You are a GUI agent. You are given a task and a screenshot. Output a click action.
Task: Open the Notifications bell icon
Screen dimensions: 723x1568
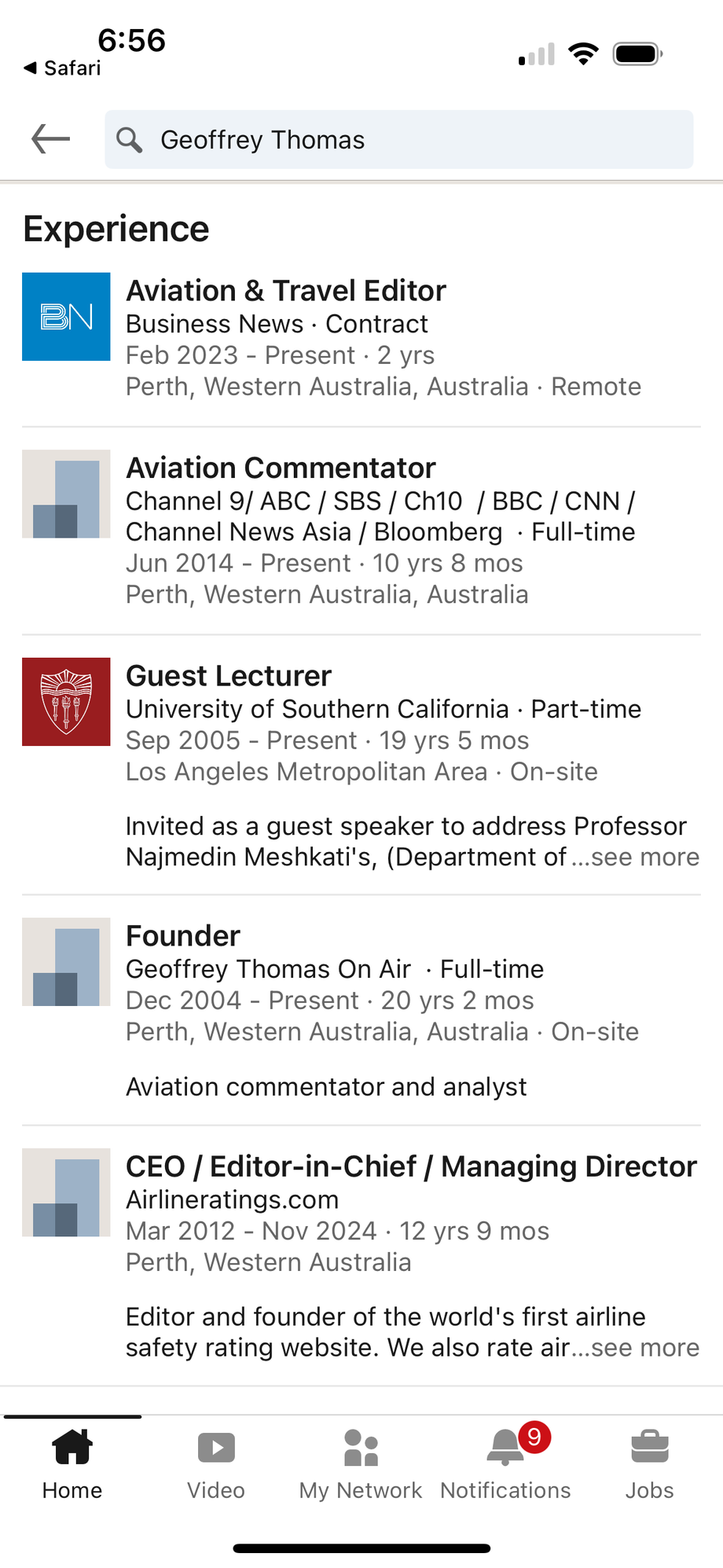[505, 1447]
